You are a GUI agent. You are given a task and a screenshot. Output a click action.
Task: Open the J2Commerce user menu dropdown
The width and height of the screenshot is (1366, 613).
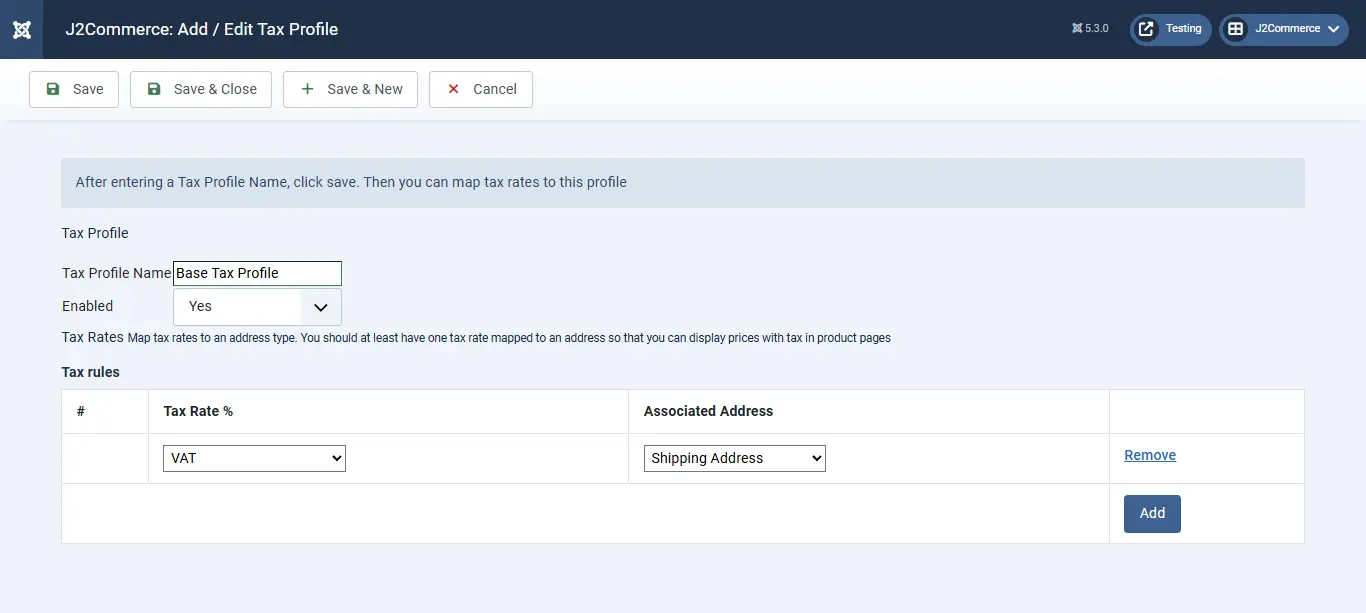pyautogui.click(x=1284, y=29)
